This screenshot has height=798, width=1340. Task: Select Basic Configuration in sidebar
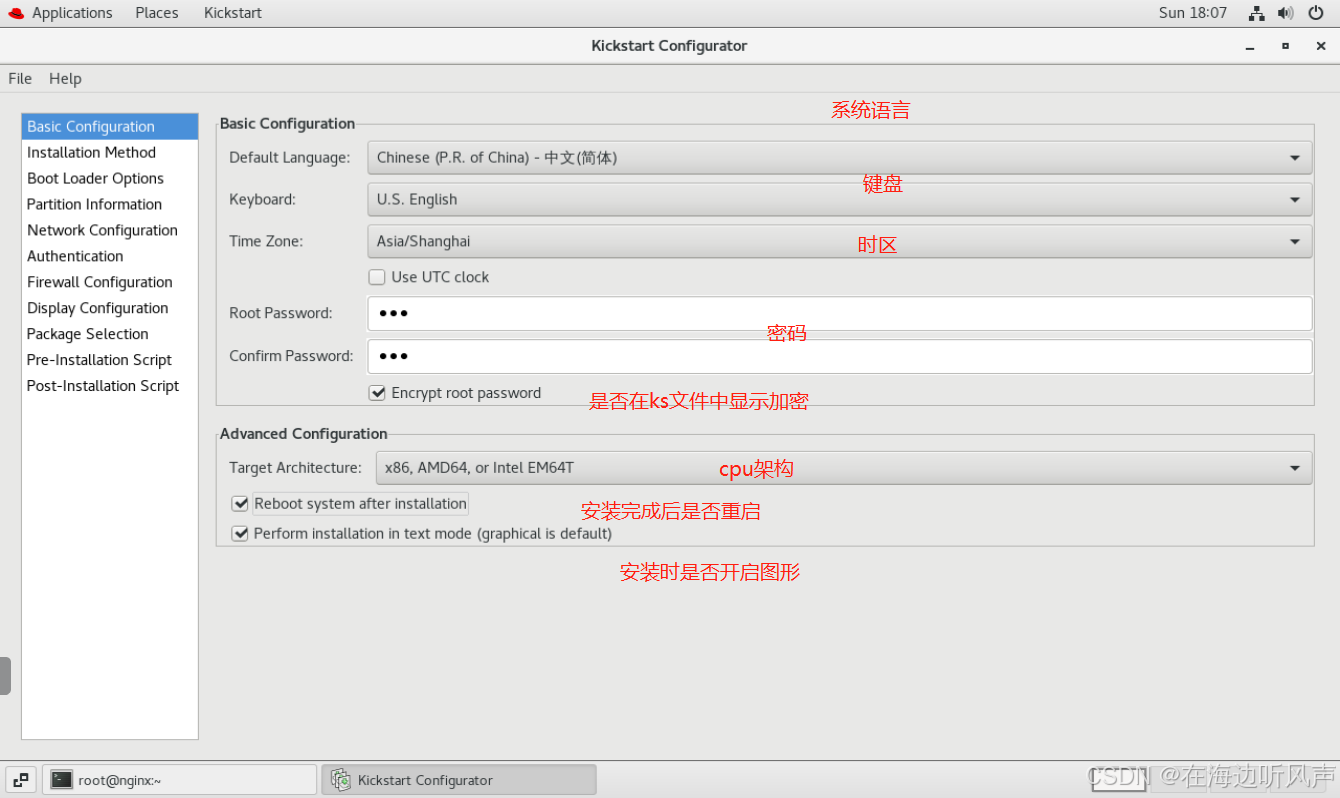pos(110,127)
